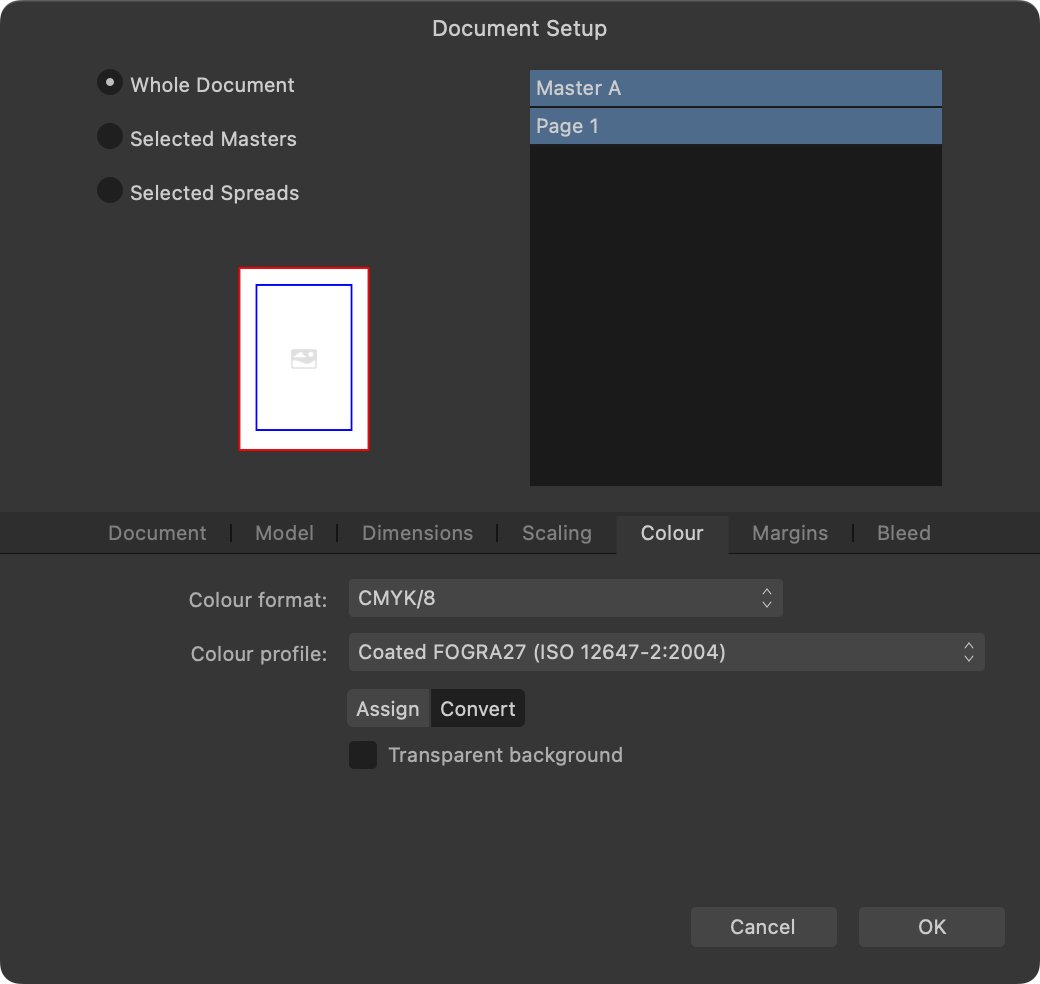Cancel the Document Setup dialog
Viewport: 1040px width, 984px height.
click(x=763, y=927)
